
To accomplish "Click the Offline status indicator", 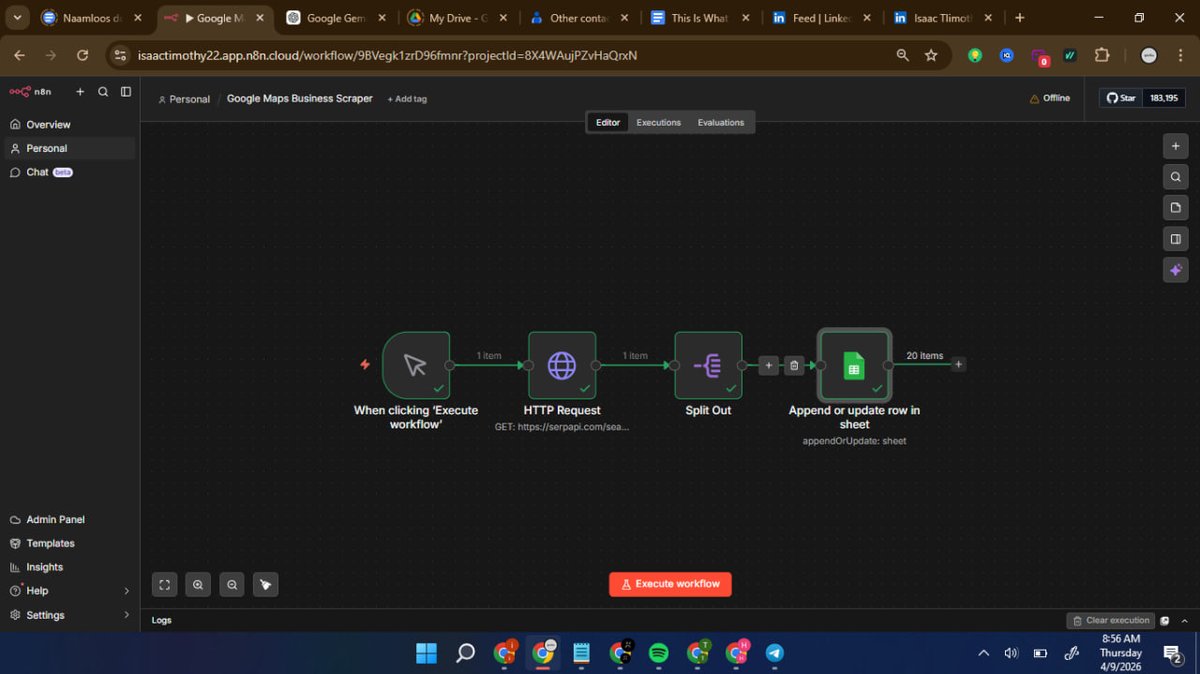I will tap(1049, 98).
